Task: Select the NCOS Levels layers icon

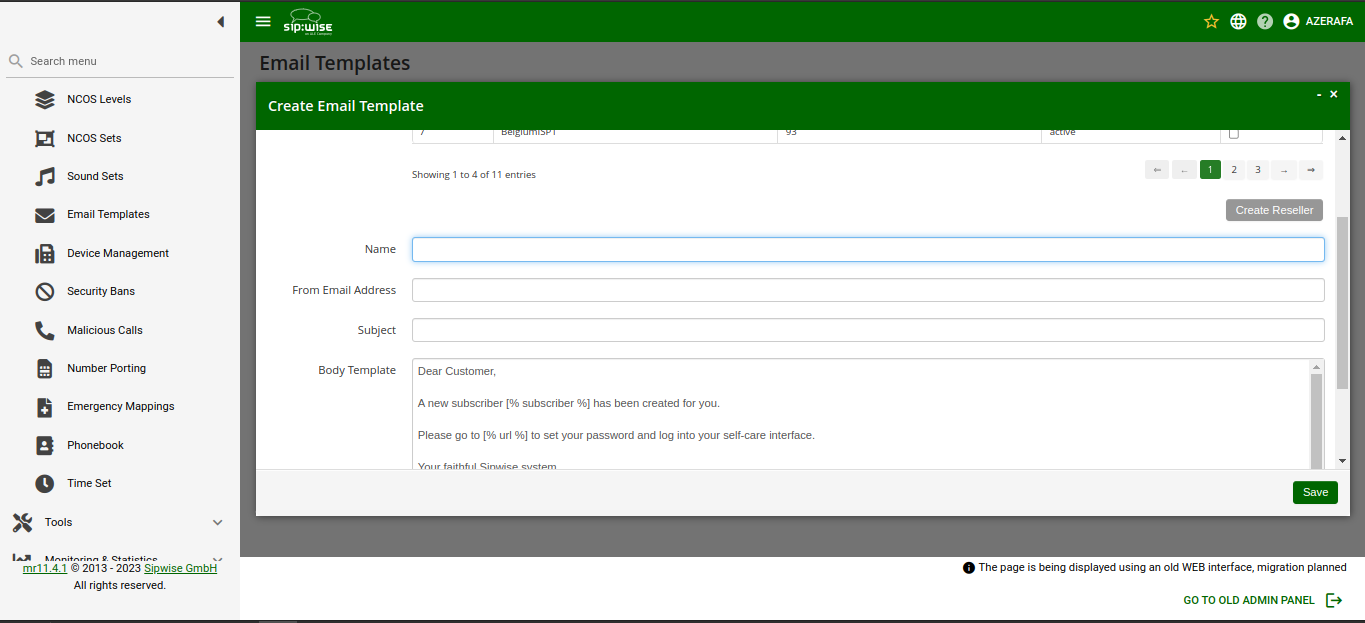Action: [44, 98]
